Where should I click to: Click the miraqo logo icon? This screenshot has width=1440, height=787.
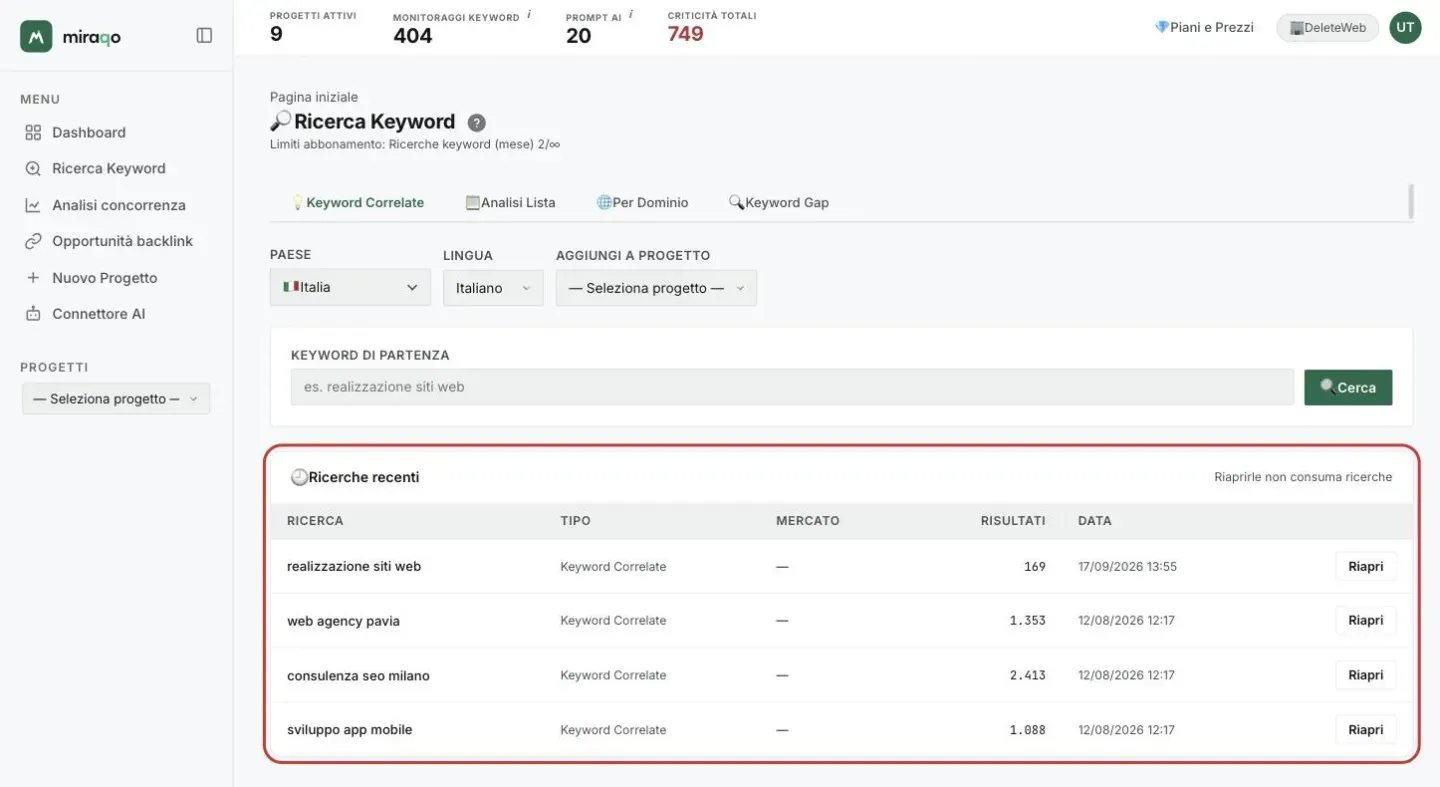[36, 36]
